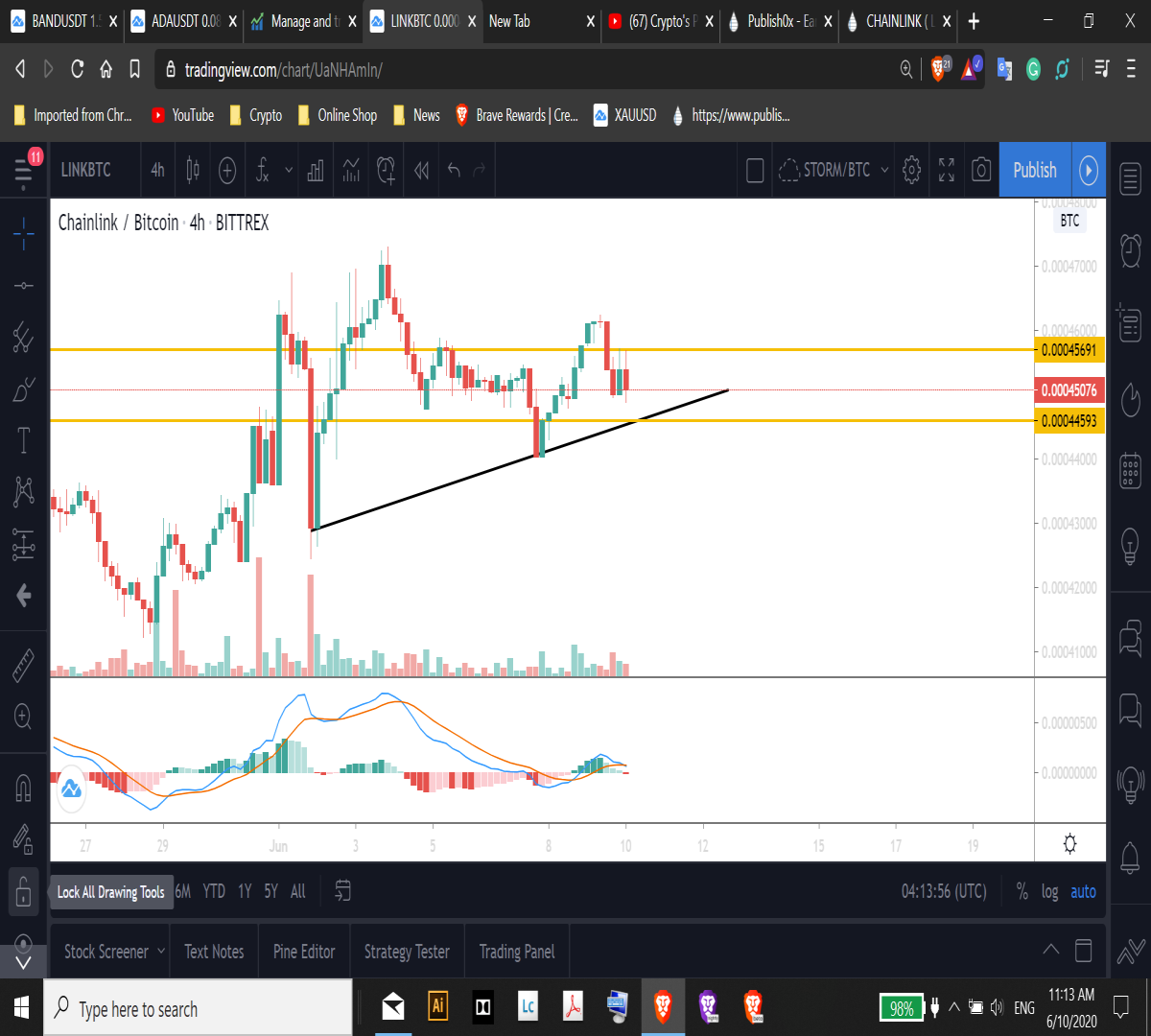Open the Strategy Tester tab
The image size is (1151, 1036).
407,952
